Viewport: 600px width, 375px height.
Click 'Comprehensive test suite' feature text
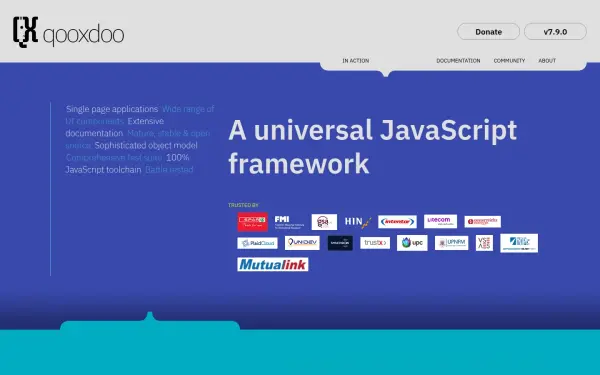coord(114,157)
